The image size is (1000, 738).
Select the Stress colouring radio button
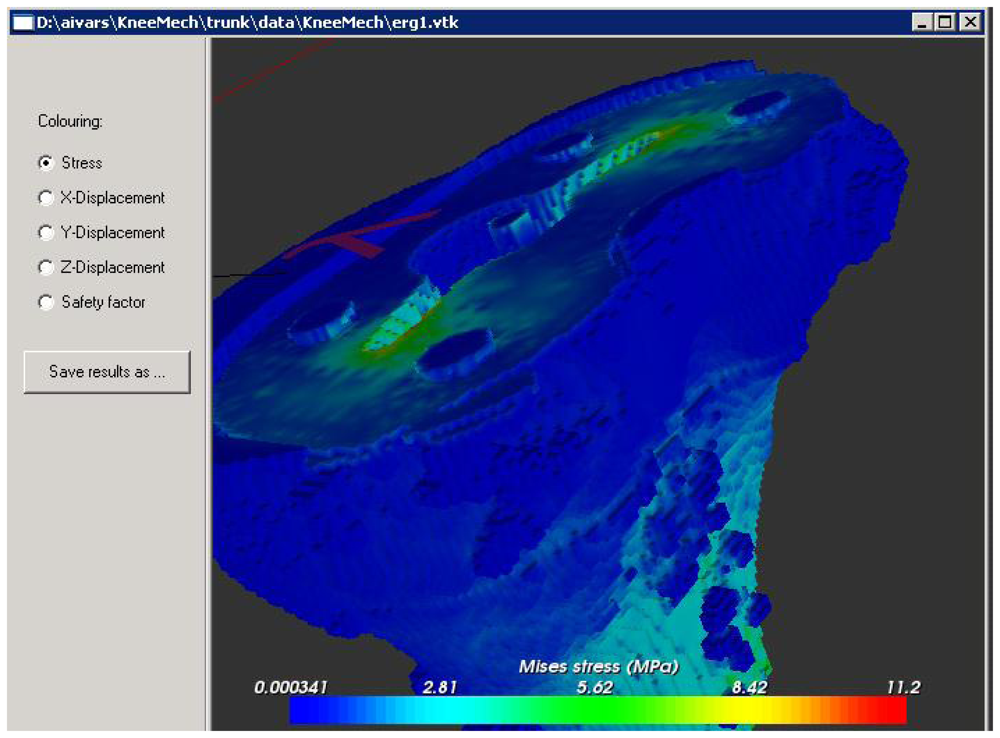click(46, 163)
